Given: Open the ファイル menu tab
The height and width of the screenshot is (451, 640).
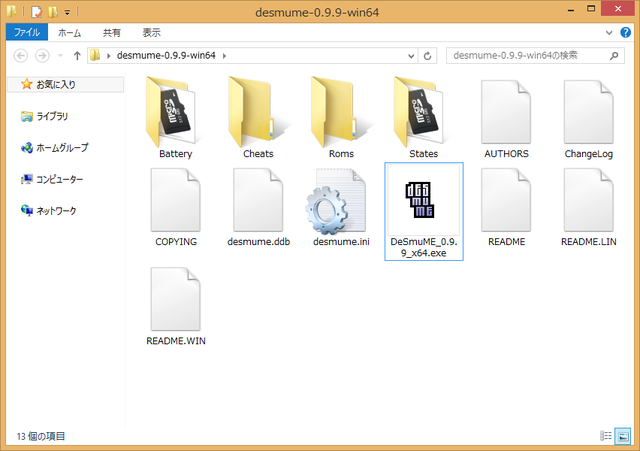Looking at the screenshot, I should click(27, 32).
